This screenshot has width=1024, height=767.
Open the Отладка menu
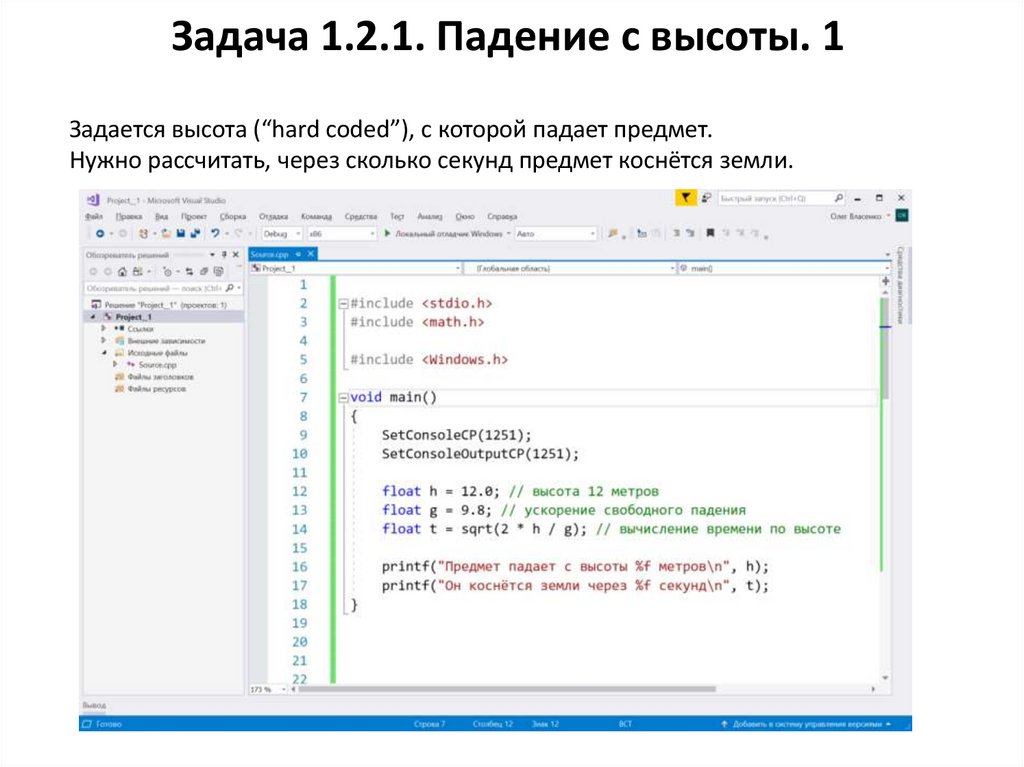[x=273, y=216]
